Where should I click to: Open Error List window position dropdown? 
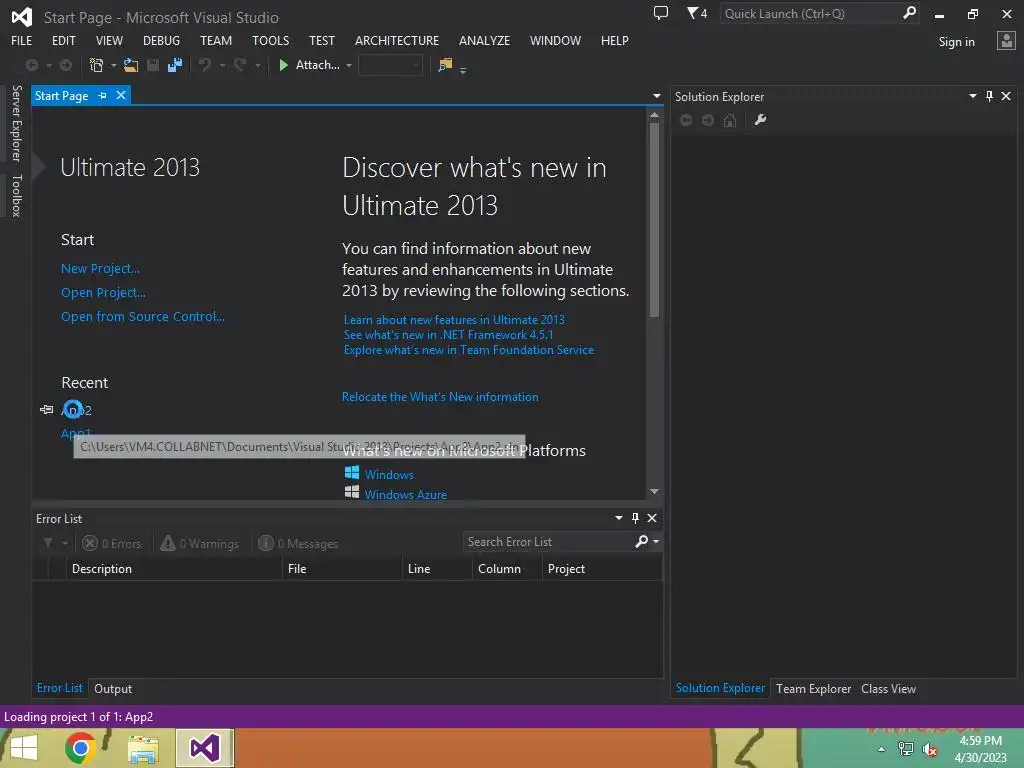[618, 518]
